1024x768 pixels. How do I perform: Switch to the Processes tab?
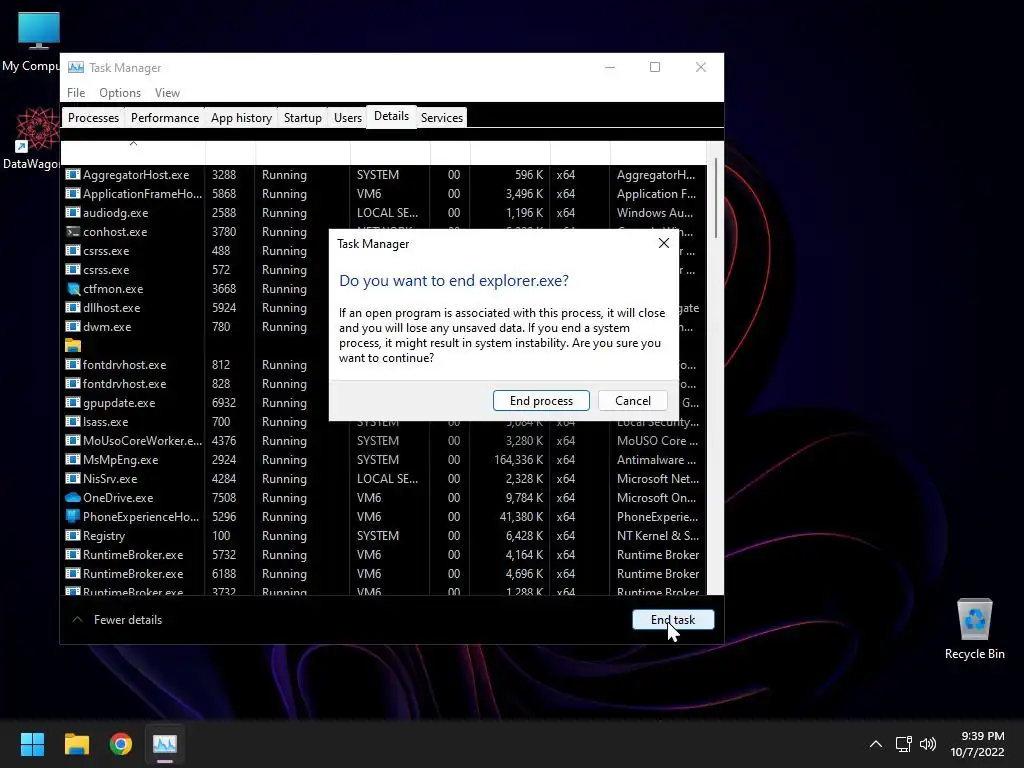(x=93, y=118)
